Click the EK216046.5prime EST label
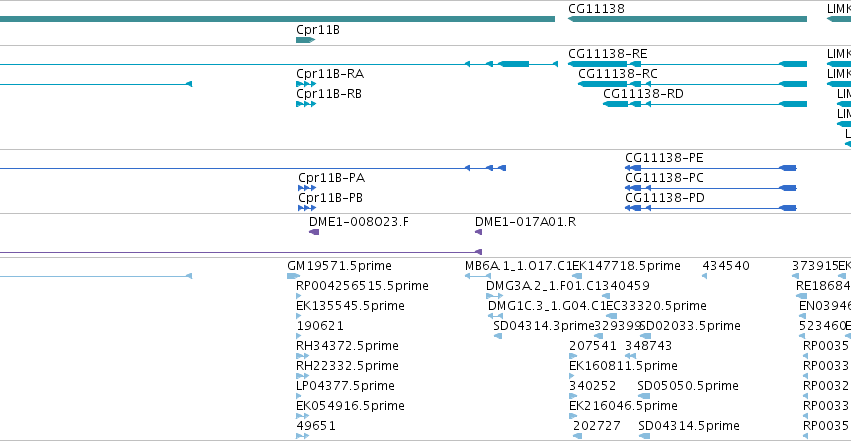Screen dimensions: 851x441 click(x=623, y=406)
